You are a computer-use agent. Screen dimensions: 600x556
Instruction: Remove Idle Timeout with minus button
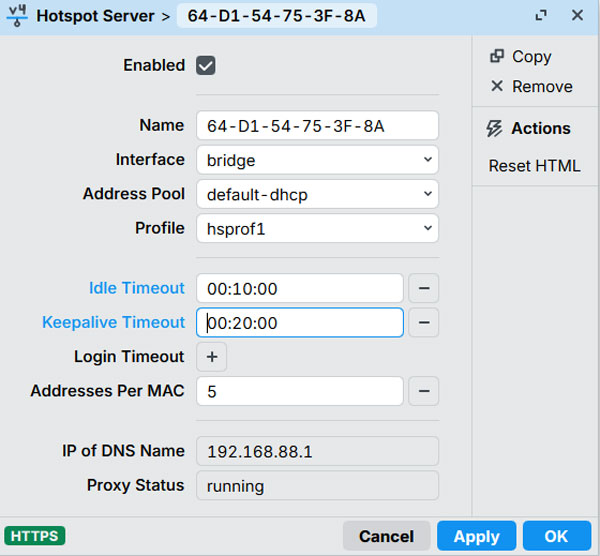click(424, 289)
